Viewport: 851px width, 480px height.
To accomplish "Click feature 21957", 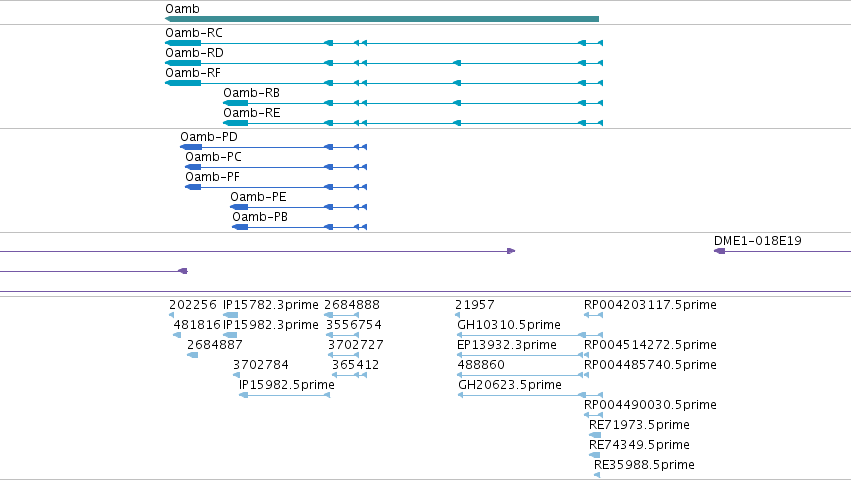I will click(x=475, y=305).
